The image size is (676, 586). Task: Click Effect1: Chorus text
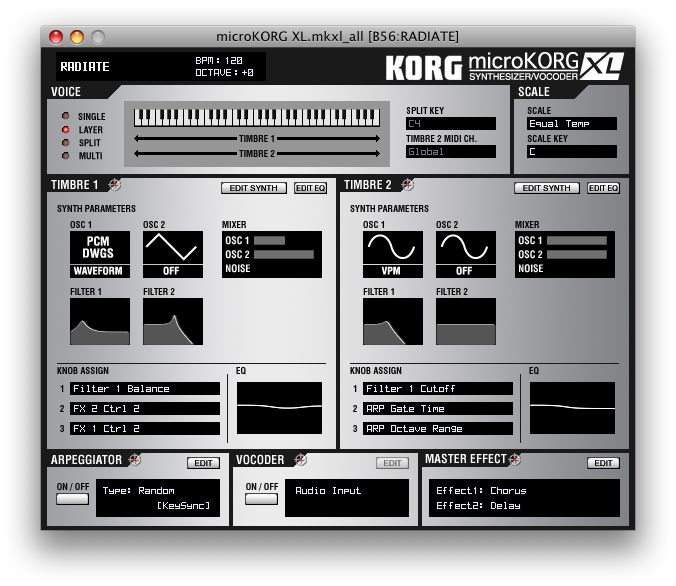[481, 491]
